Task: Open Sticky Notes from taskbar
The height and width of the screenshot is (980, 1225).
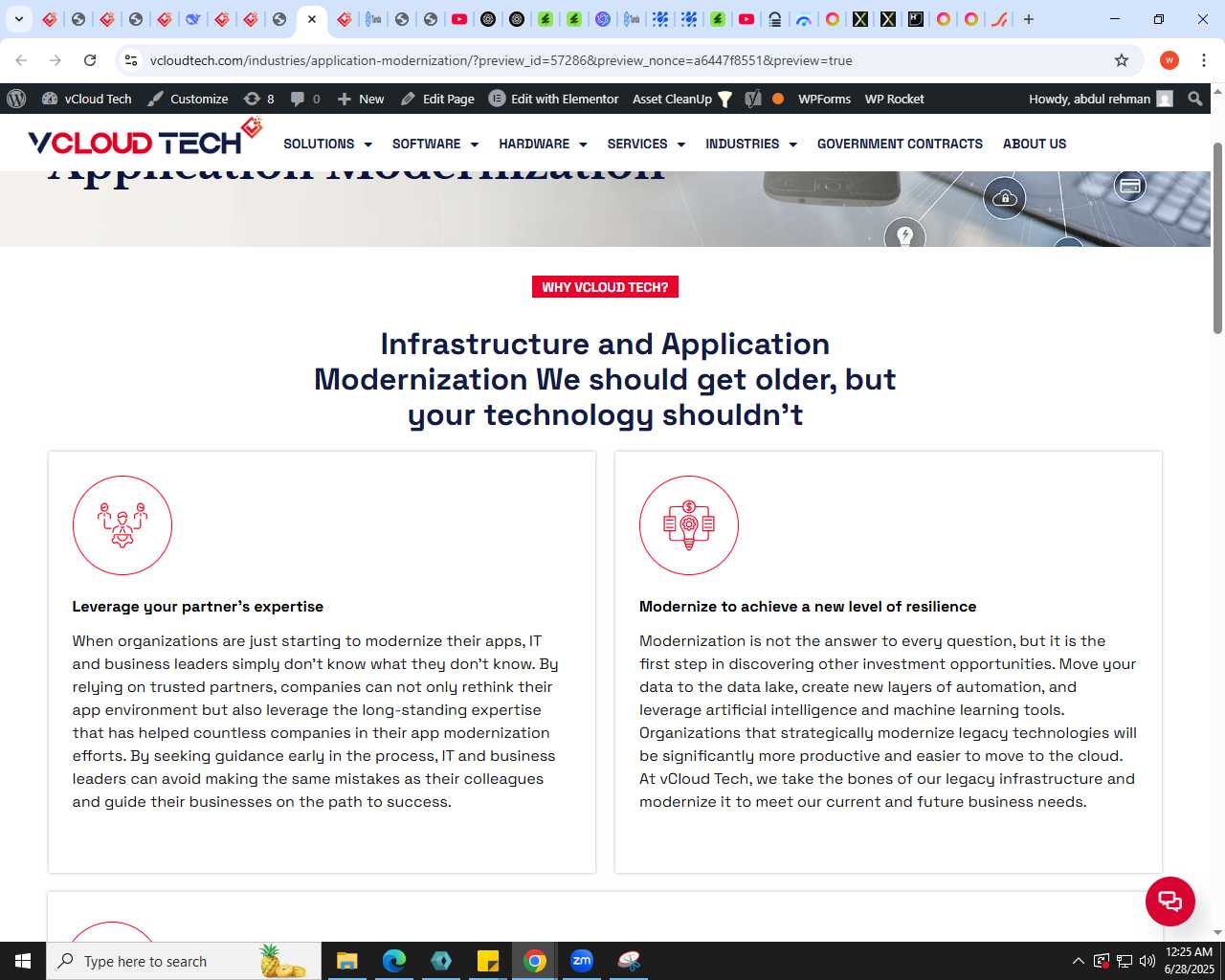Action: pyautogui.click(x=487, y=961)
